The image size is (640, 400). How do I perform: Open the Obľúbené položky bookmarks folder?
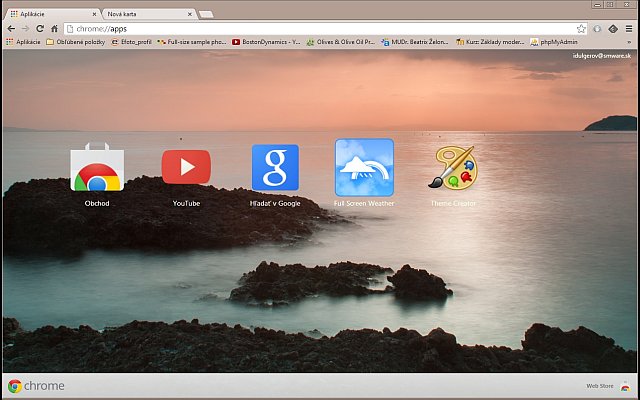pos(76,42)
